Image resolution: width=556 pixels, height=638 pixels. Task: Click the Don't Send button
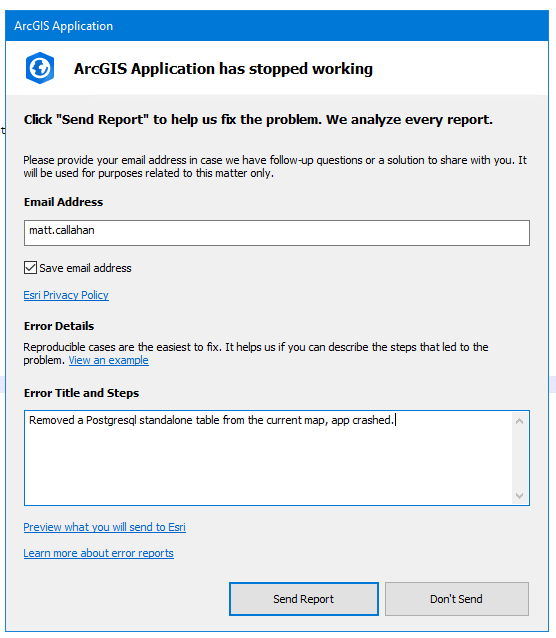tap(457, 599)
